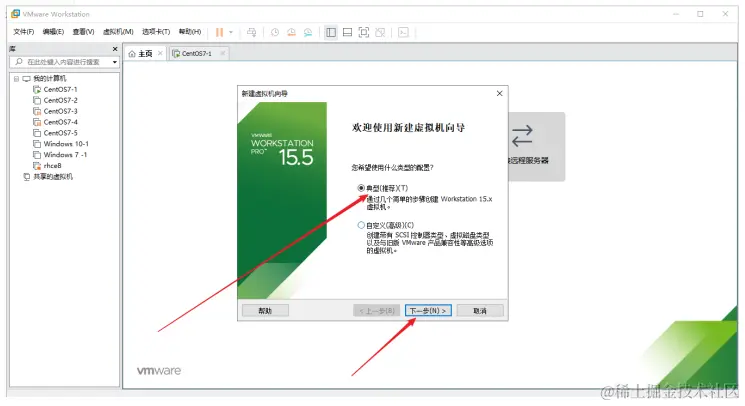Viewport: 745px width, 406px height.
Task: Open the 查看(V) menu
Action: point(83,32)
